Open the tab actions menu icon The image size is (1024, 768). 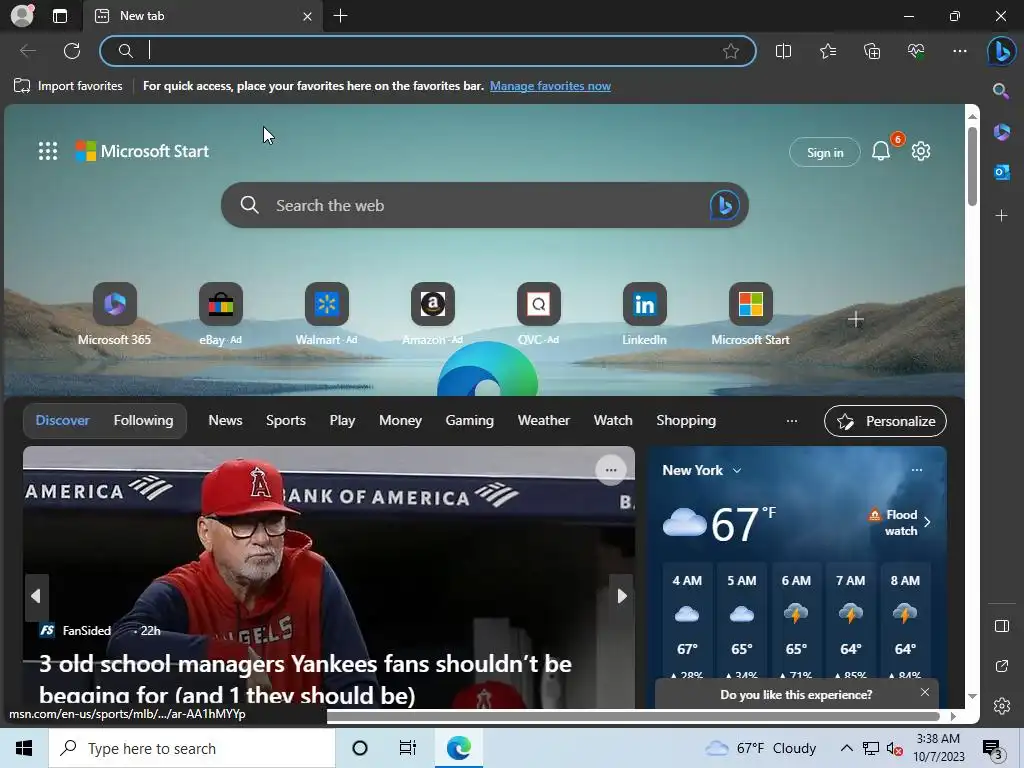[60, 16]
